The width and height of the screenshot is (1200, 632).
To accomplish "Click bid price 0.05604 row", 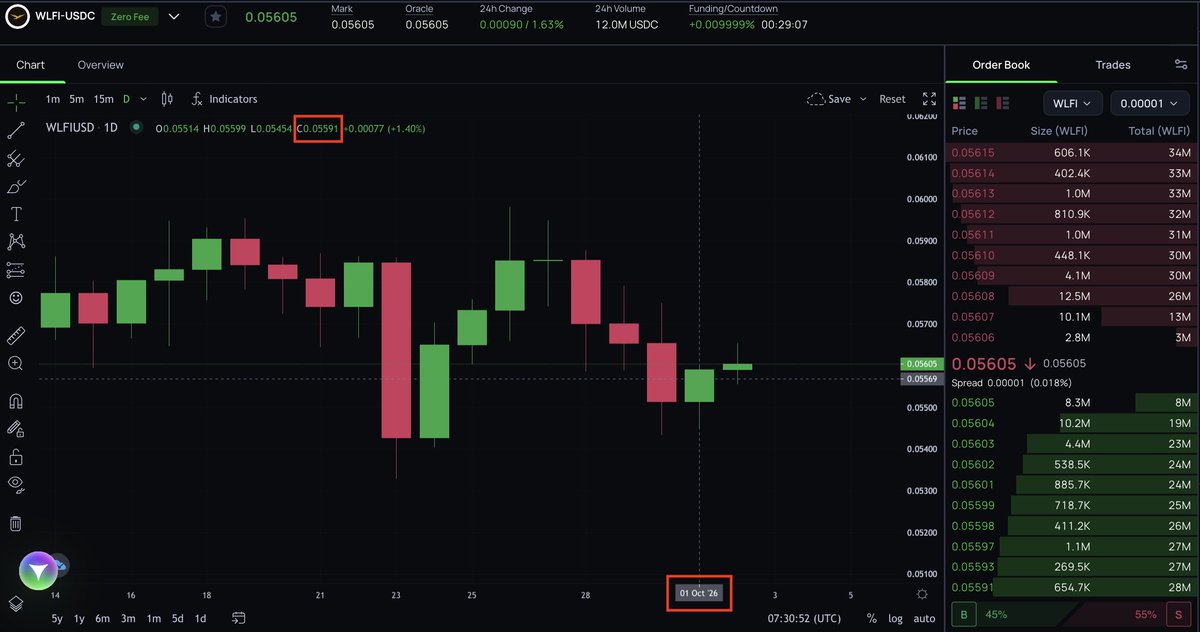I will click(x=1072, y=422).
